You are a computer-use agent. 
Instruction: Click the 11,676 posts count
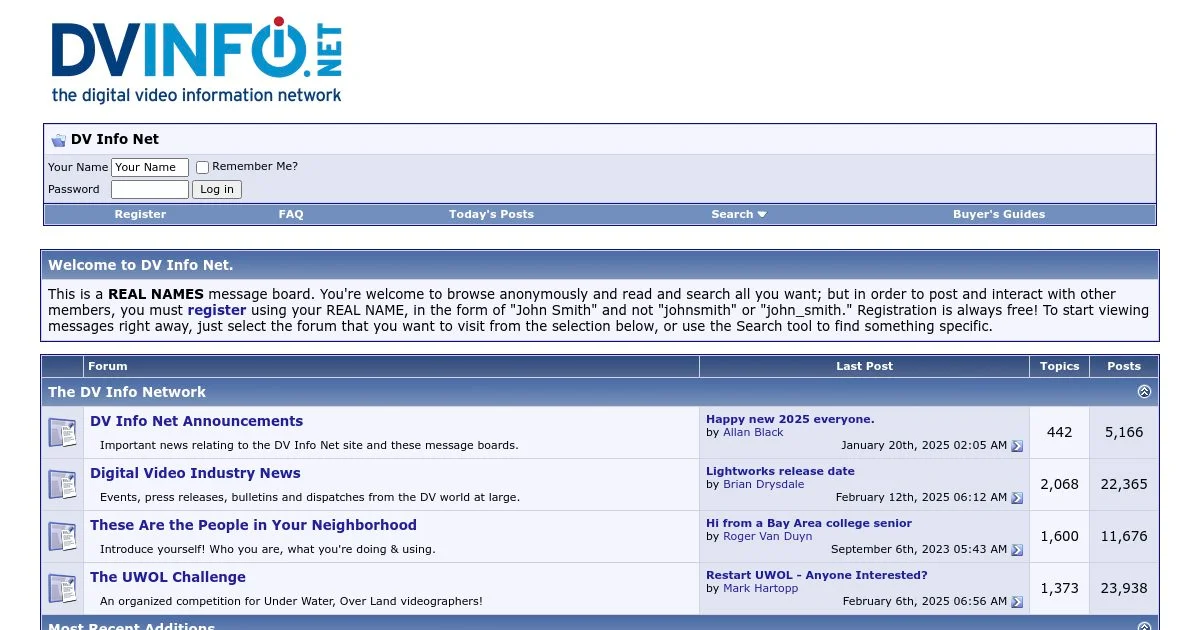1124,536
